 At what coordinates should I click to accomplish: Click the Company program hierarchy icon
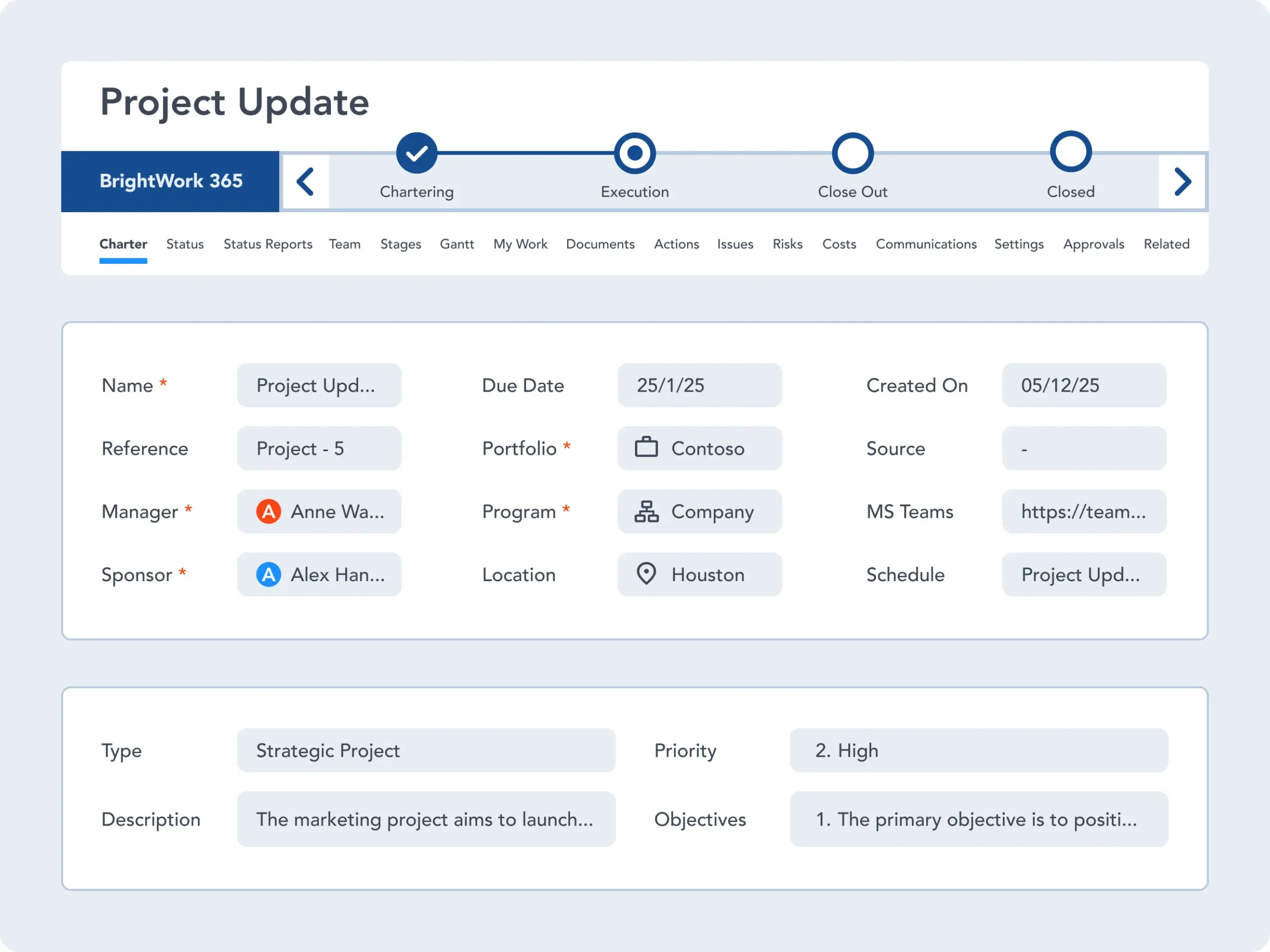646,511
